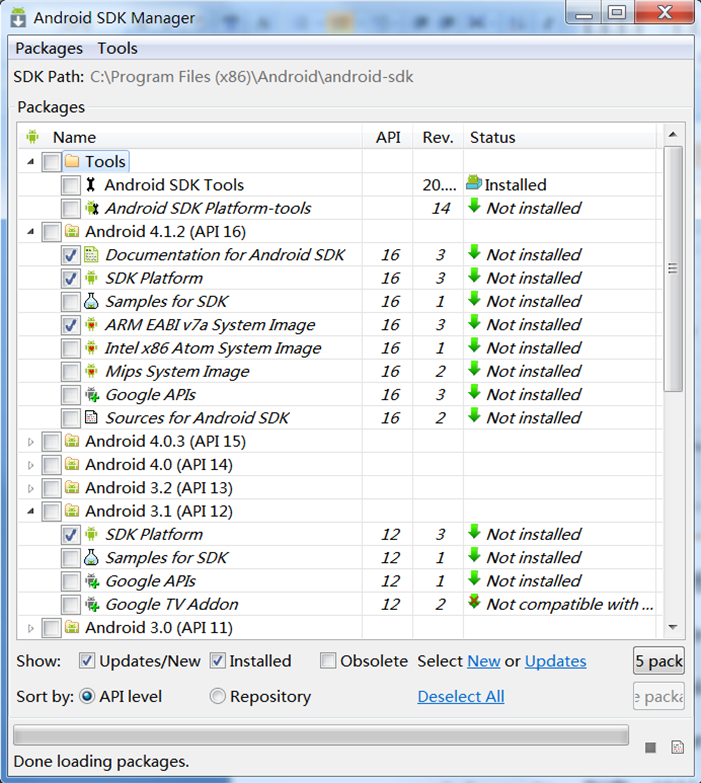The height and width of the screenshot is (783, 701).
Task: Expand the Android 3.2 (API 13) group
Action: (30, 488)
